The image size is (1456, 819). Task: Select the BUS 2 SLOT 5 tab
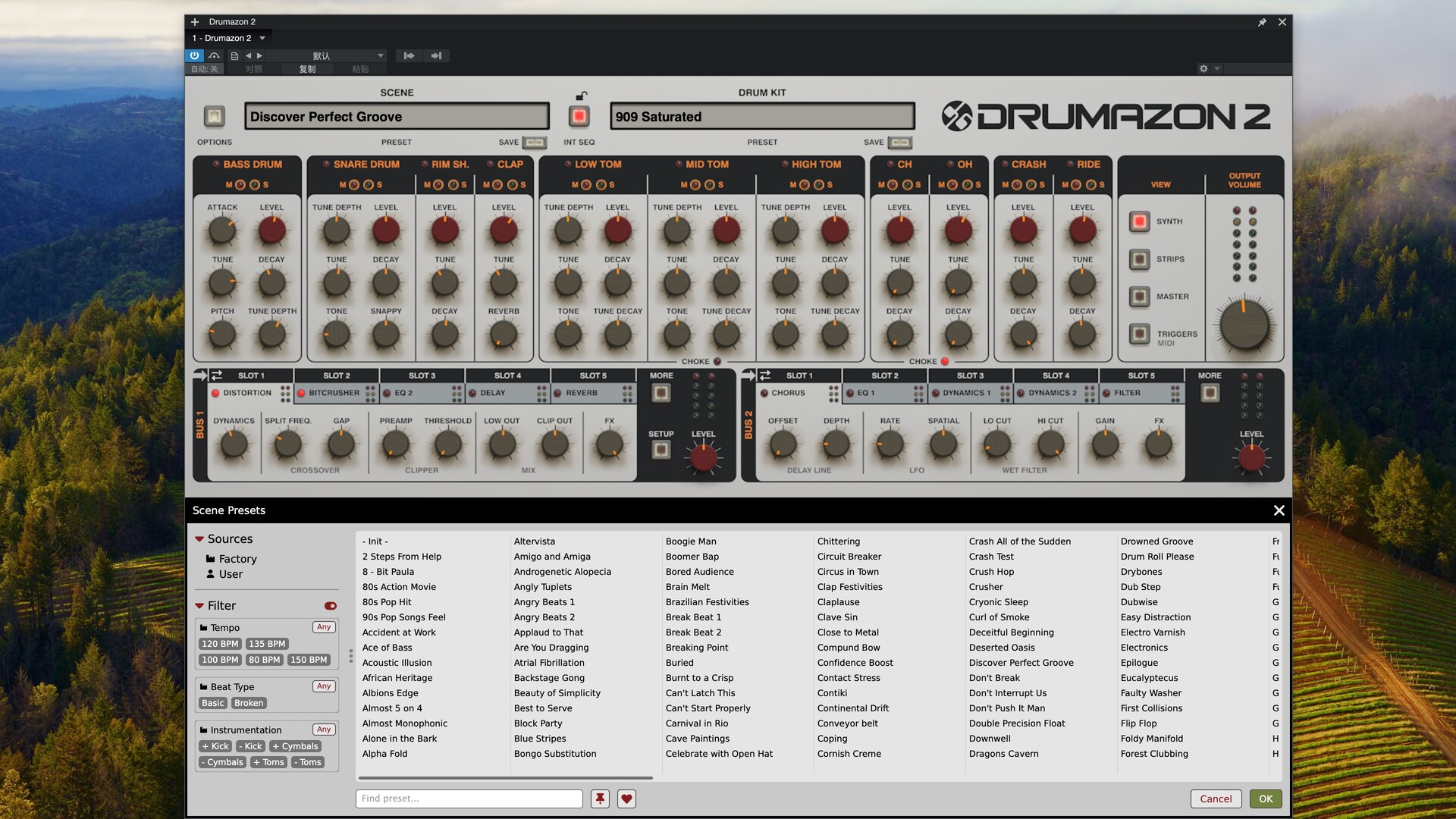[1141, 375]
